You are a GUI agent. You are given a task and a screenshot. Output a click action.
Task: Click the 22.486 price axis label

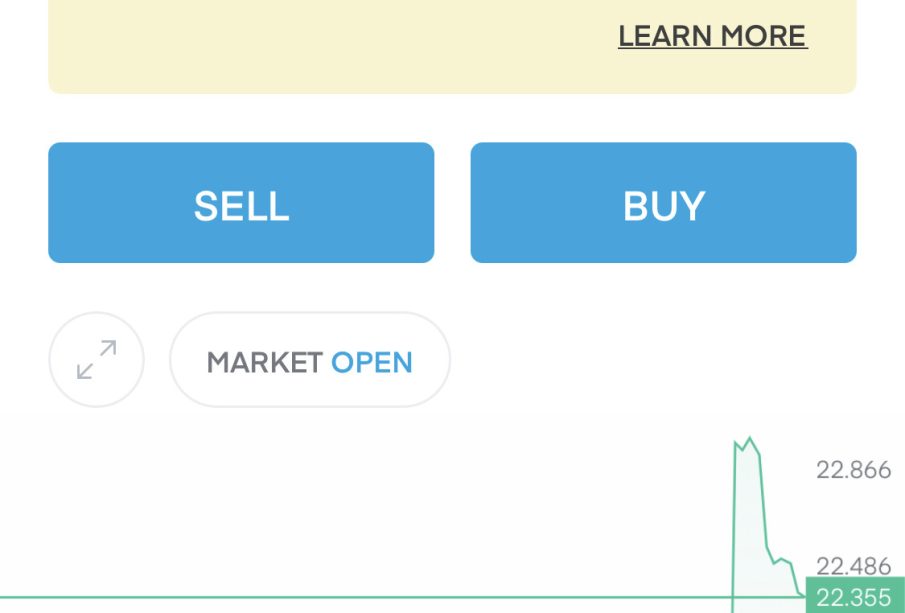point(853,566)
